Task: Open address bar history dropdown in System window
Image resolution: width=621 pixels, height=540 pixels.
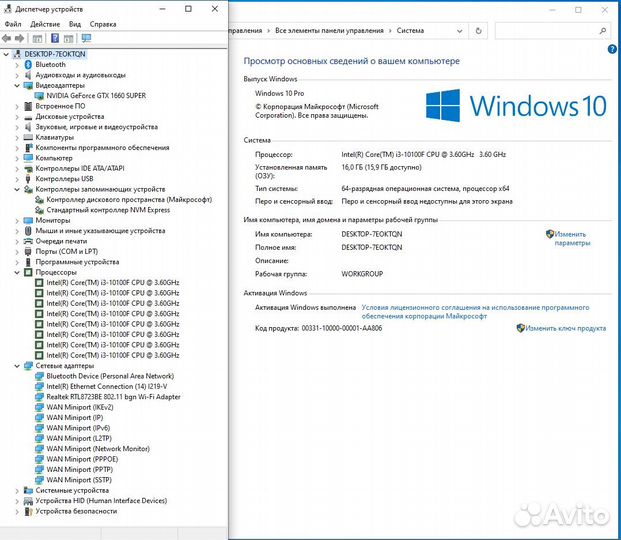Action: pyautogui.click(x=459, y=31)
